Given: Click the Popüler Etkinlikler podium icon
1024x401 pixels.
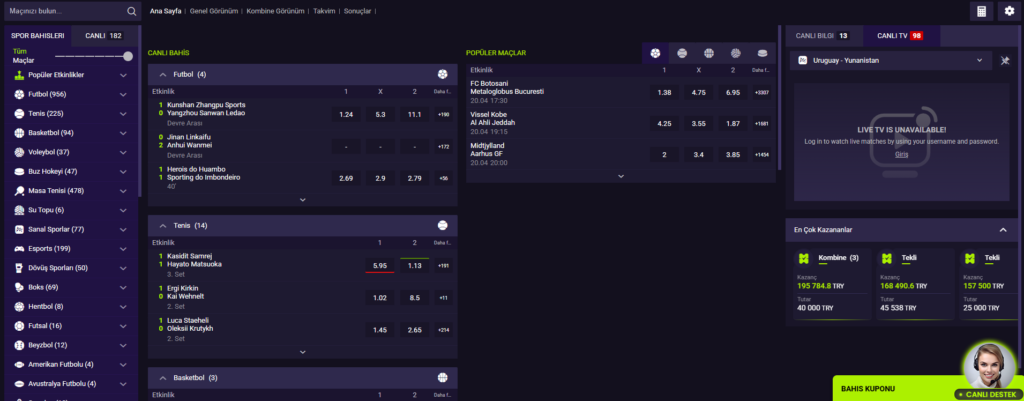Looking at the screenshot, I should pos(19,75).
